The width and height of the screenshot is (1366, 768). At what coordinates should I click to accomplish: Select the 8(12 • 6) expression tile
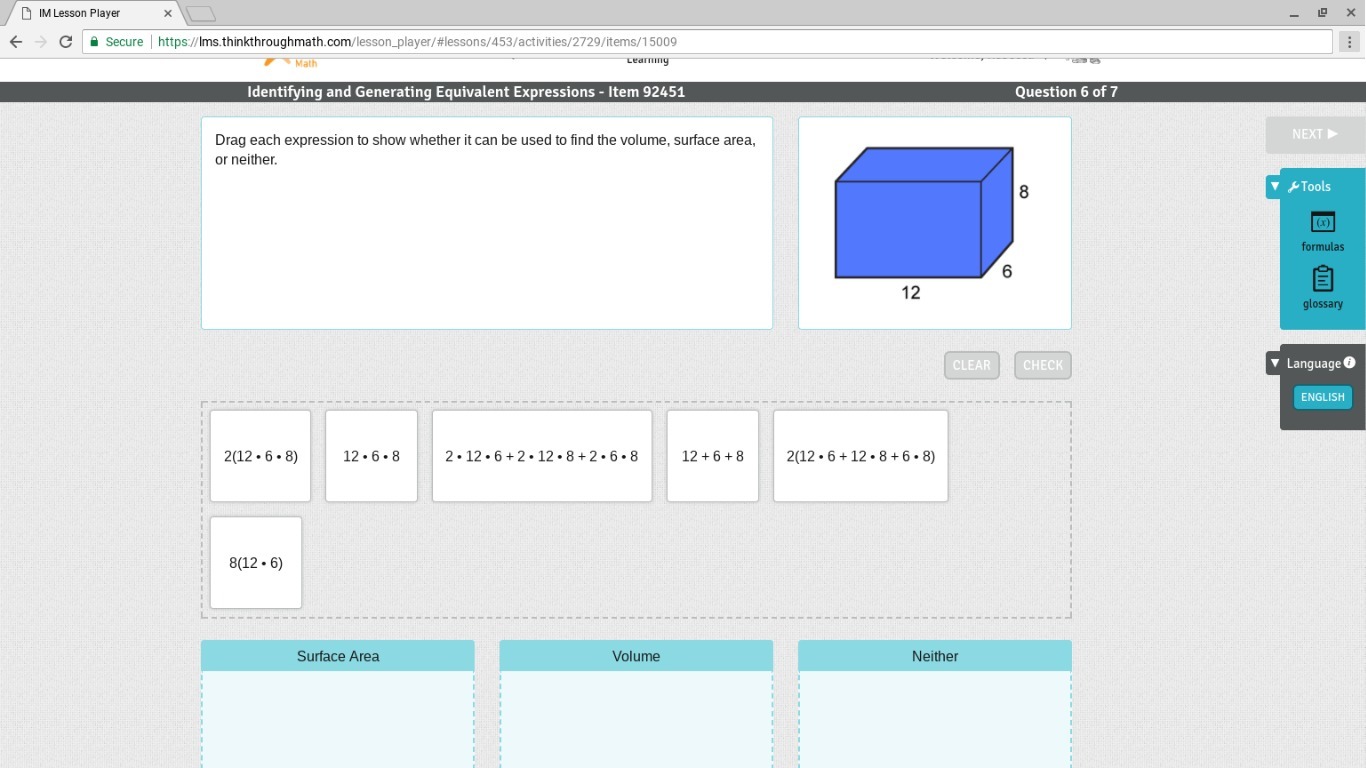click(x=256, y=562)
